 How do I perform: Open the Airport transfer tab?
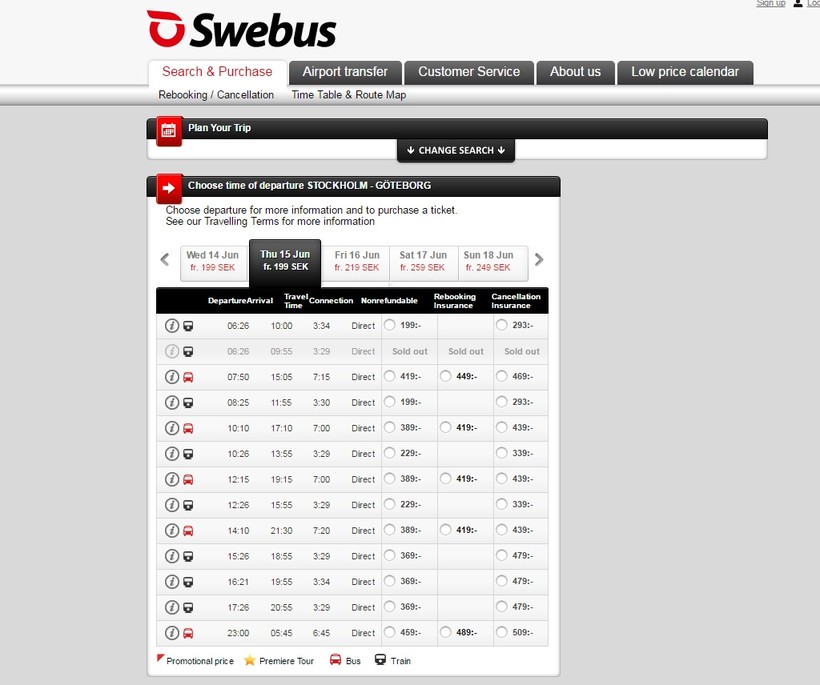(x=345, y=72)
